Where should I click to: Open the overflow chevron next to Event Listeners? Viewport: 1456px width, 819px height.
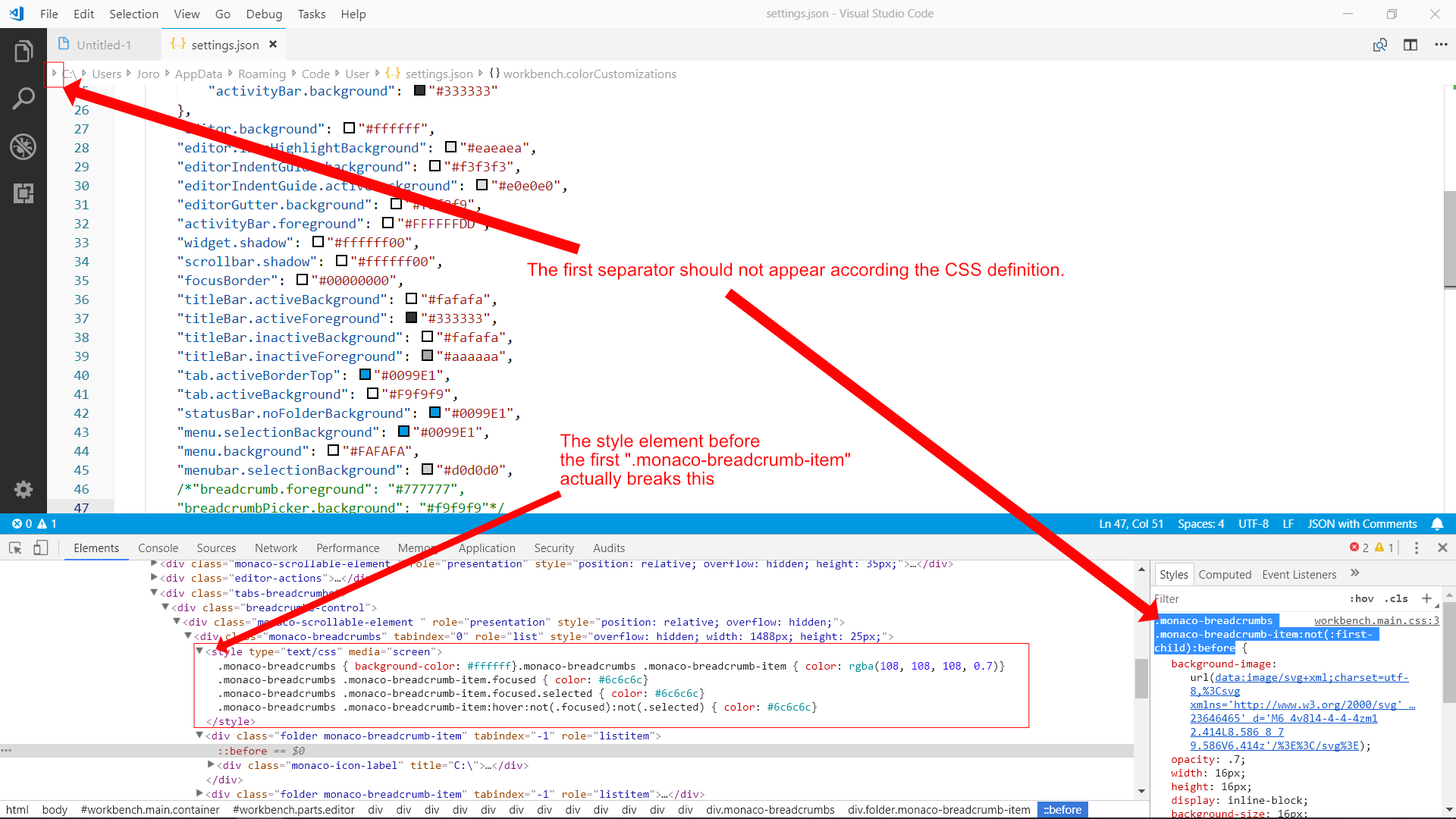1356,574
